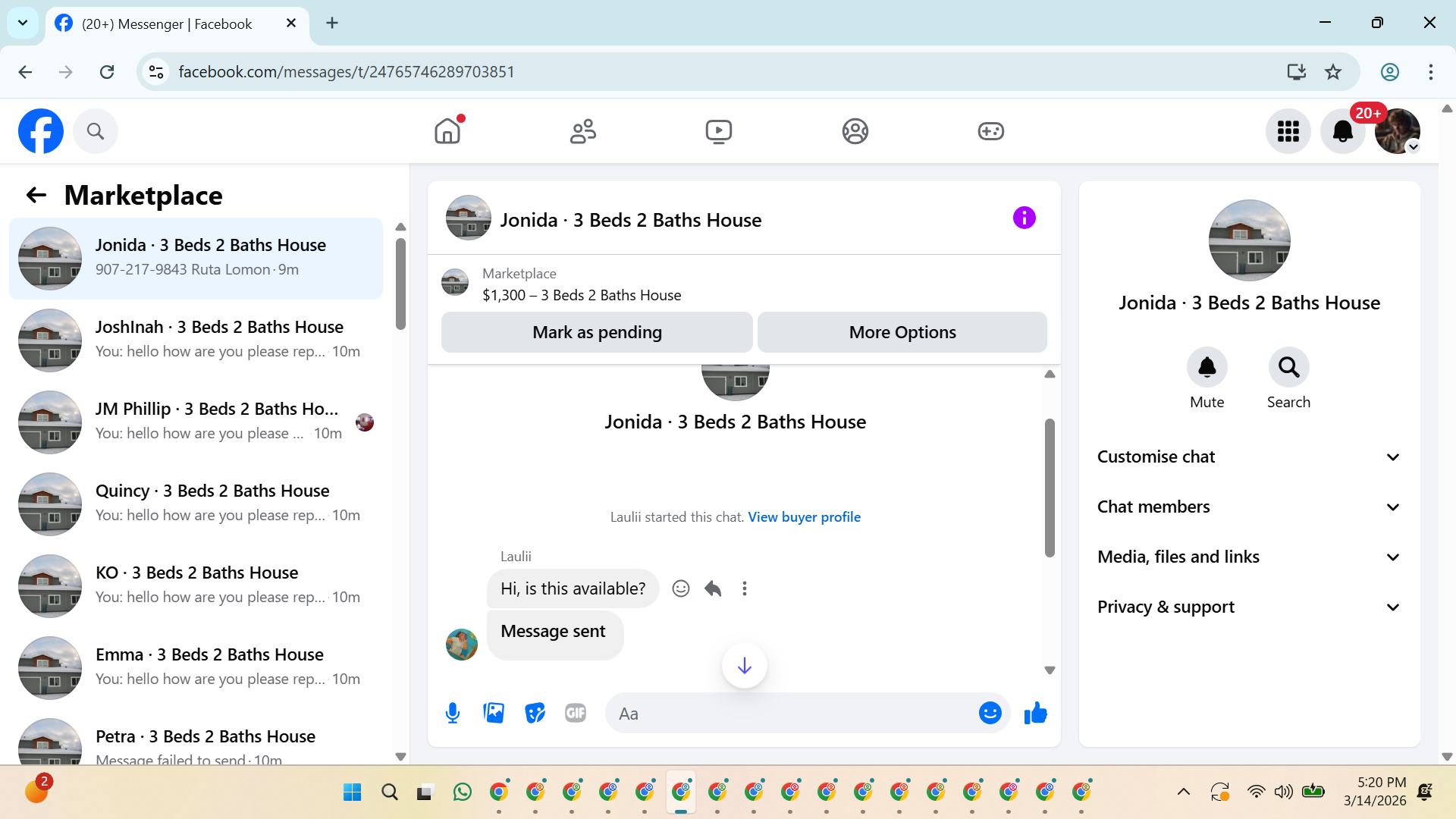Open the Chrome profile icon
Viewport: 1456px width, 819px height.
1389,72
